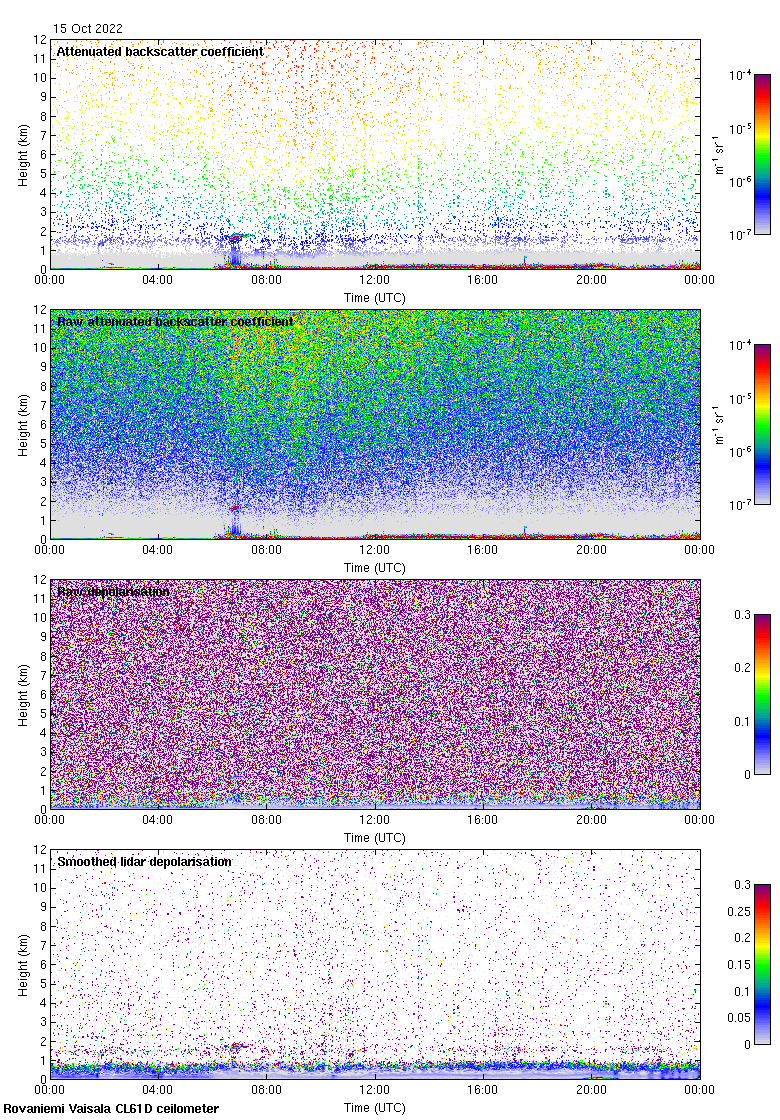This screenshot has height=1120, width=780.
Task: Click the raw depolarisation panel's colorbar
Action: (x=763, y=694)
